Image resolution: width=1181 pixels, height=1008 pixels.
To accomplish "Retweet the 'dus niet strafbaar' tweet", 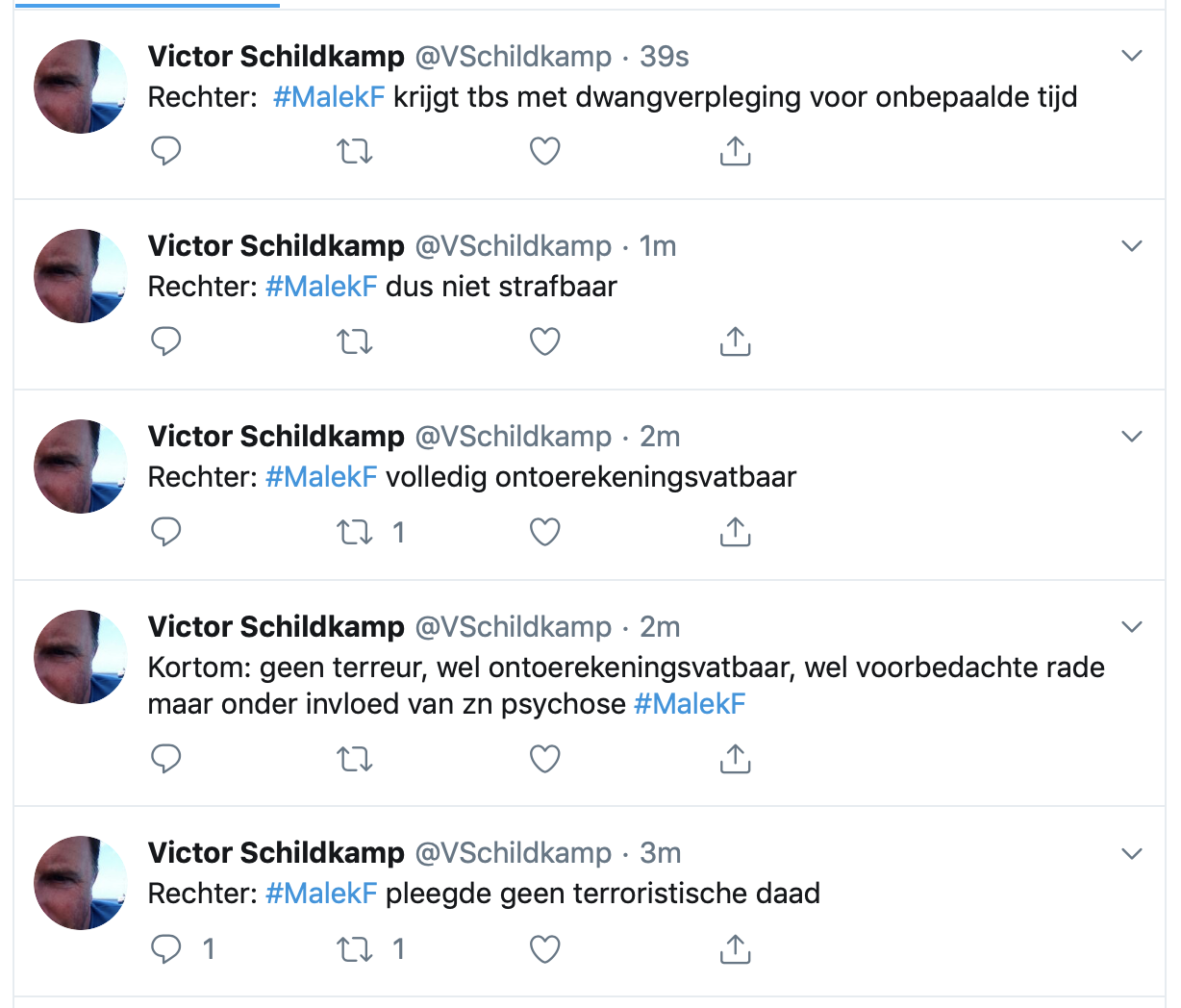I will click(355, 341).
